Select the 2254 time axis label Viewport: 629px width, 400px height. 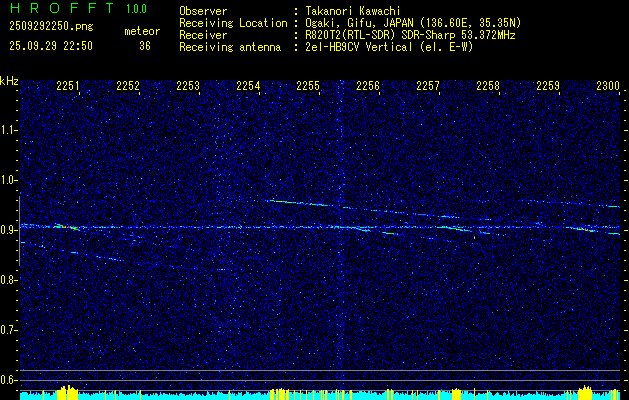248,86
